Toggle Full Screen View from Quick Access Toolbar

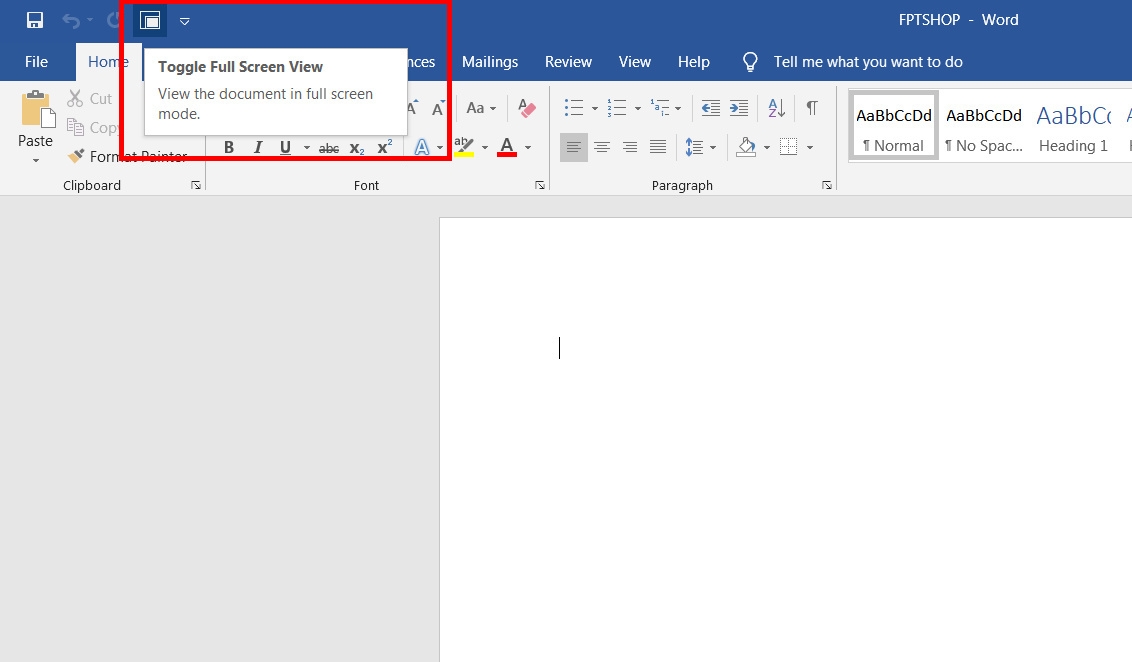150,20
